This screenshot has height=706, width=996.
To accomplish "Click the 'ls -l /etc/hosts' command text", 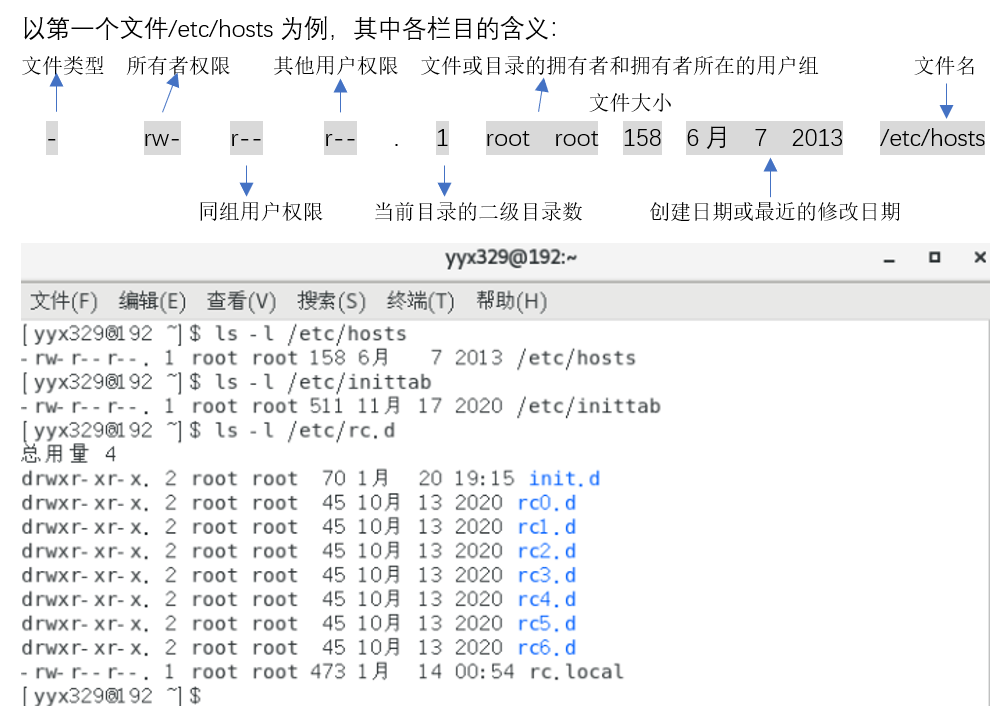I will coord(311,334).
